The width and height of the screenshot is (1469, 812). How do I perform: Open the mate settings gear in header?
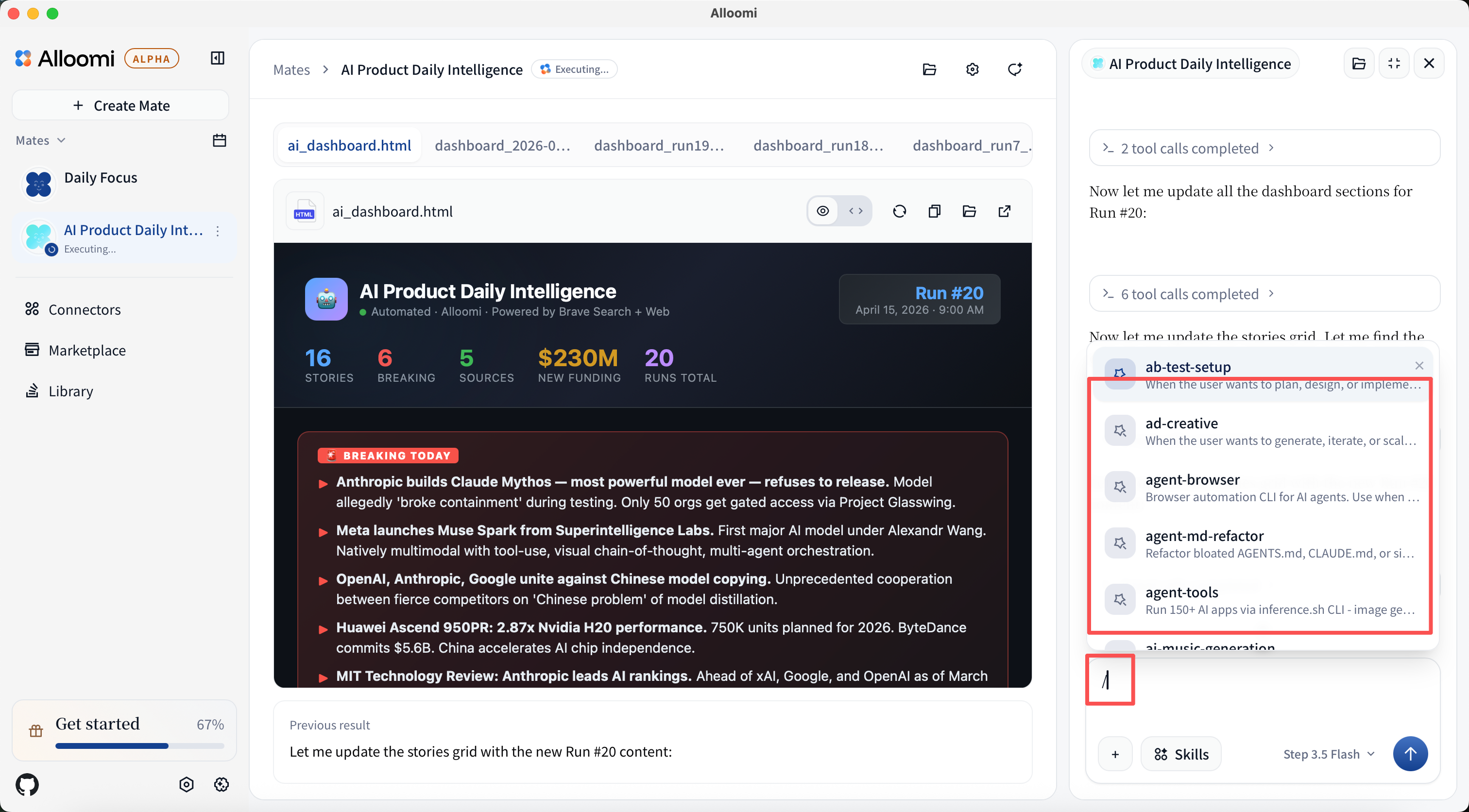(973, 69)
